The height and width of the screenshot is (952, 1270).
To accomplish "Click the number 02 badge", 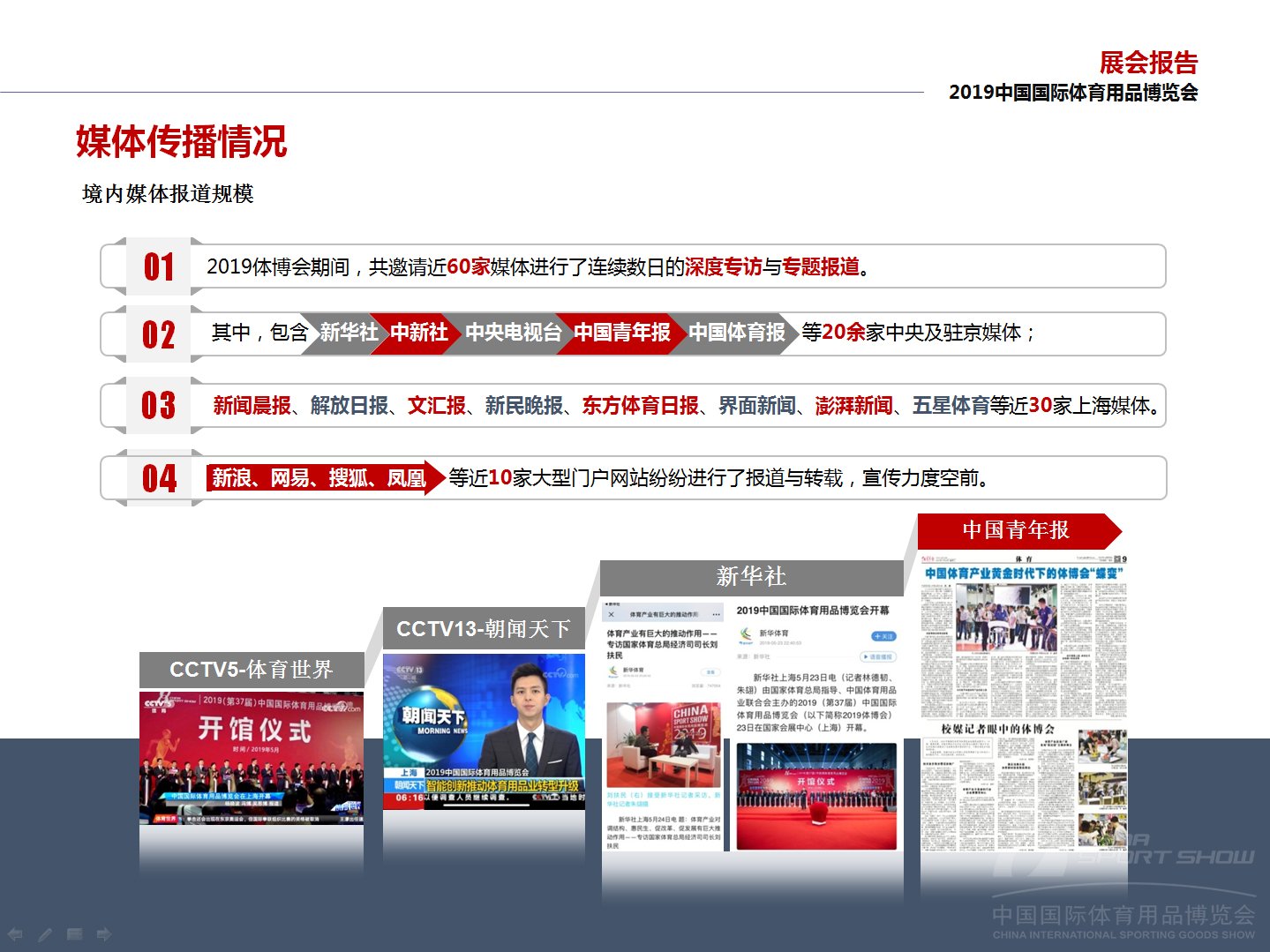I will pyautogui.click(x=159, y=334).
